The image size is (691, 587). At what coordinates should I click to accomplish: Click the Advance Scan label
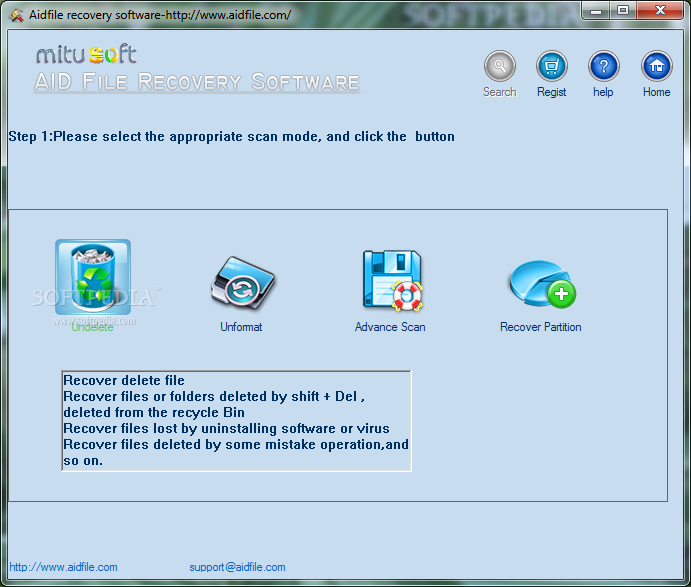[390, 327]
